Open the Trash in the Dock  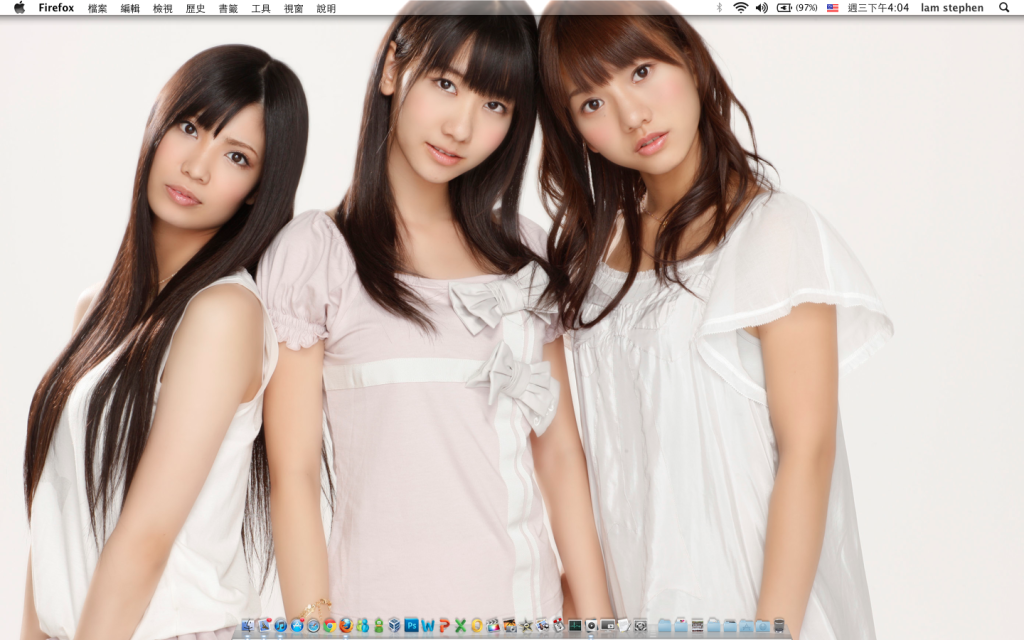(779, 626)
